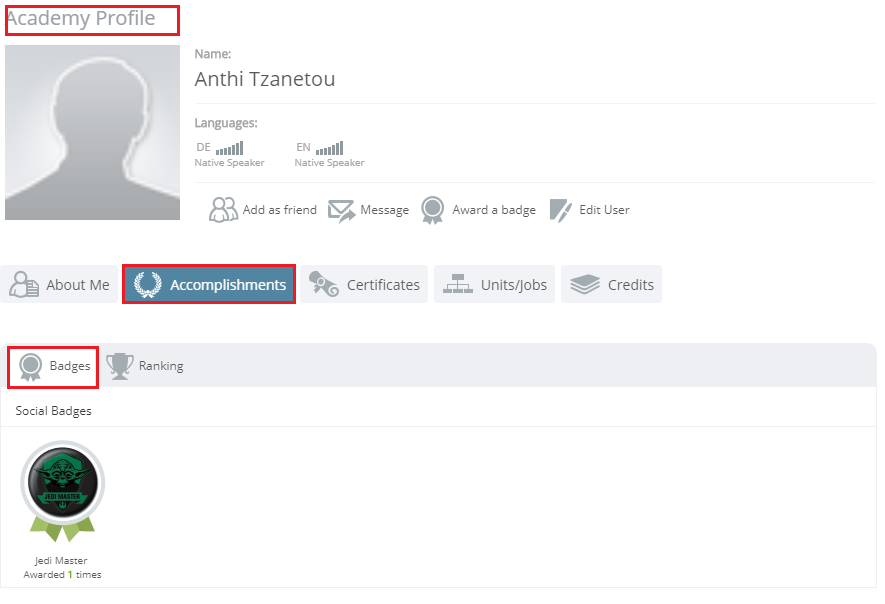Switch to the About Me tab
This screenshot has height=604, width=885.
60,283
